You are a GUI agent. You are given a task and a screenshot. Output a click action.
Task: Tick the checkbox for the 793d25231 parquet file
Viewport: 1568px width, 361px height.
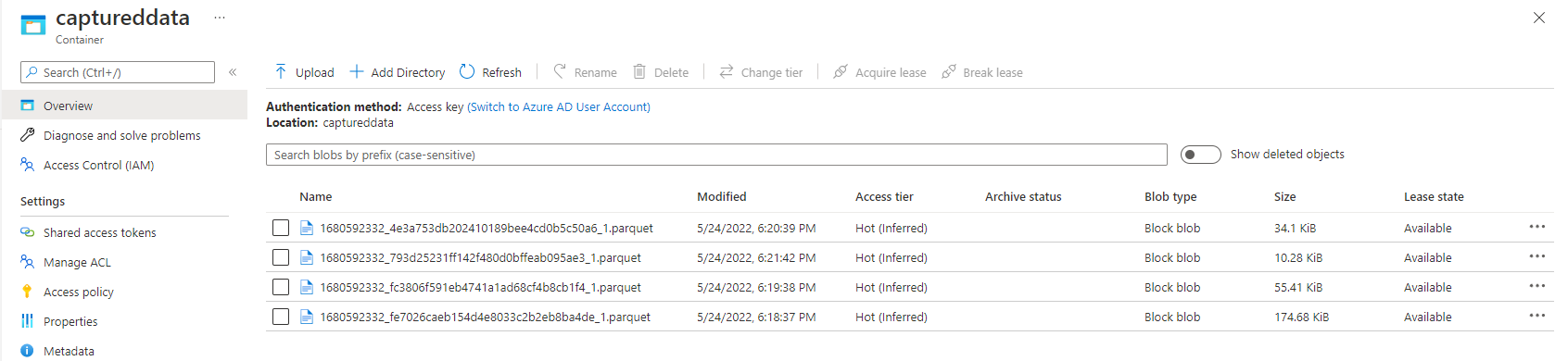click(x=281, y=257)
